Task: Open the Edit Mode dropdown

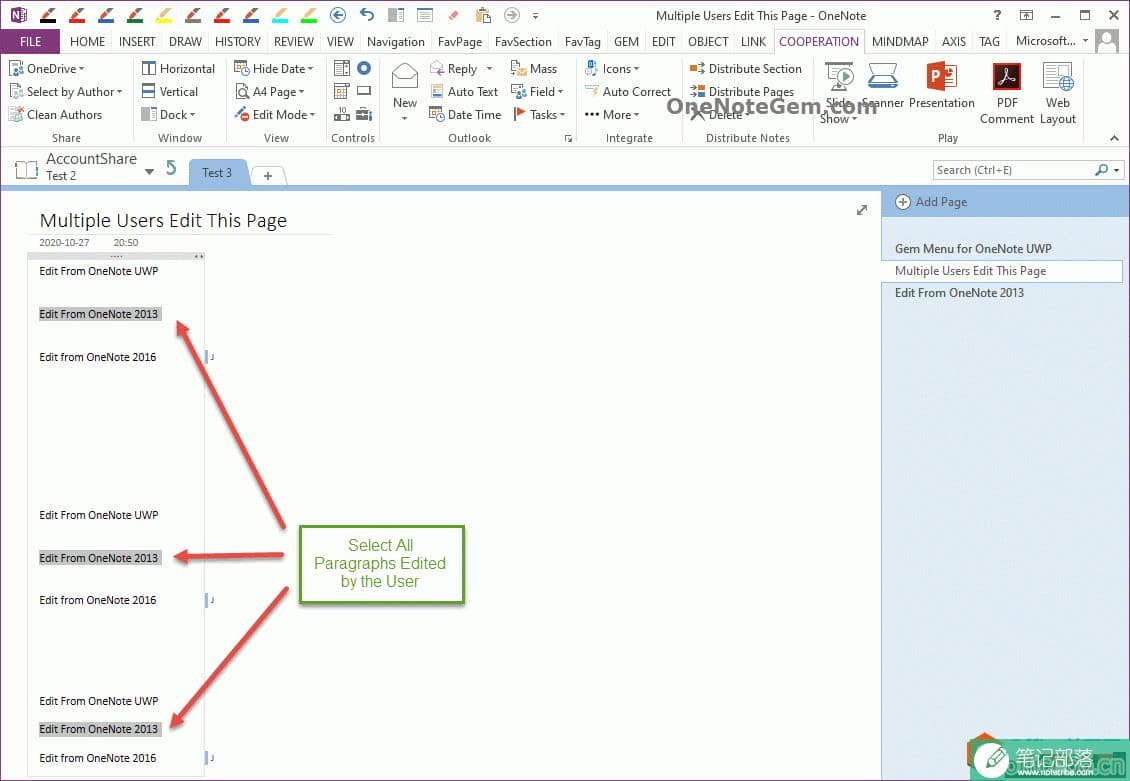Action: pos(275,115)
